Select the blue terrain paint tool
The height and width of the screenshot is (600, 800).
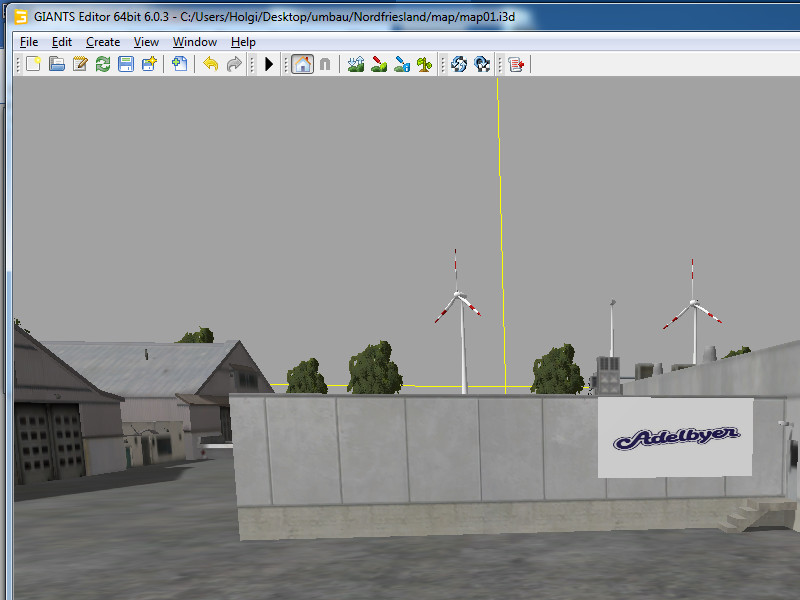[x=402, y=64]
